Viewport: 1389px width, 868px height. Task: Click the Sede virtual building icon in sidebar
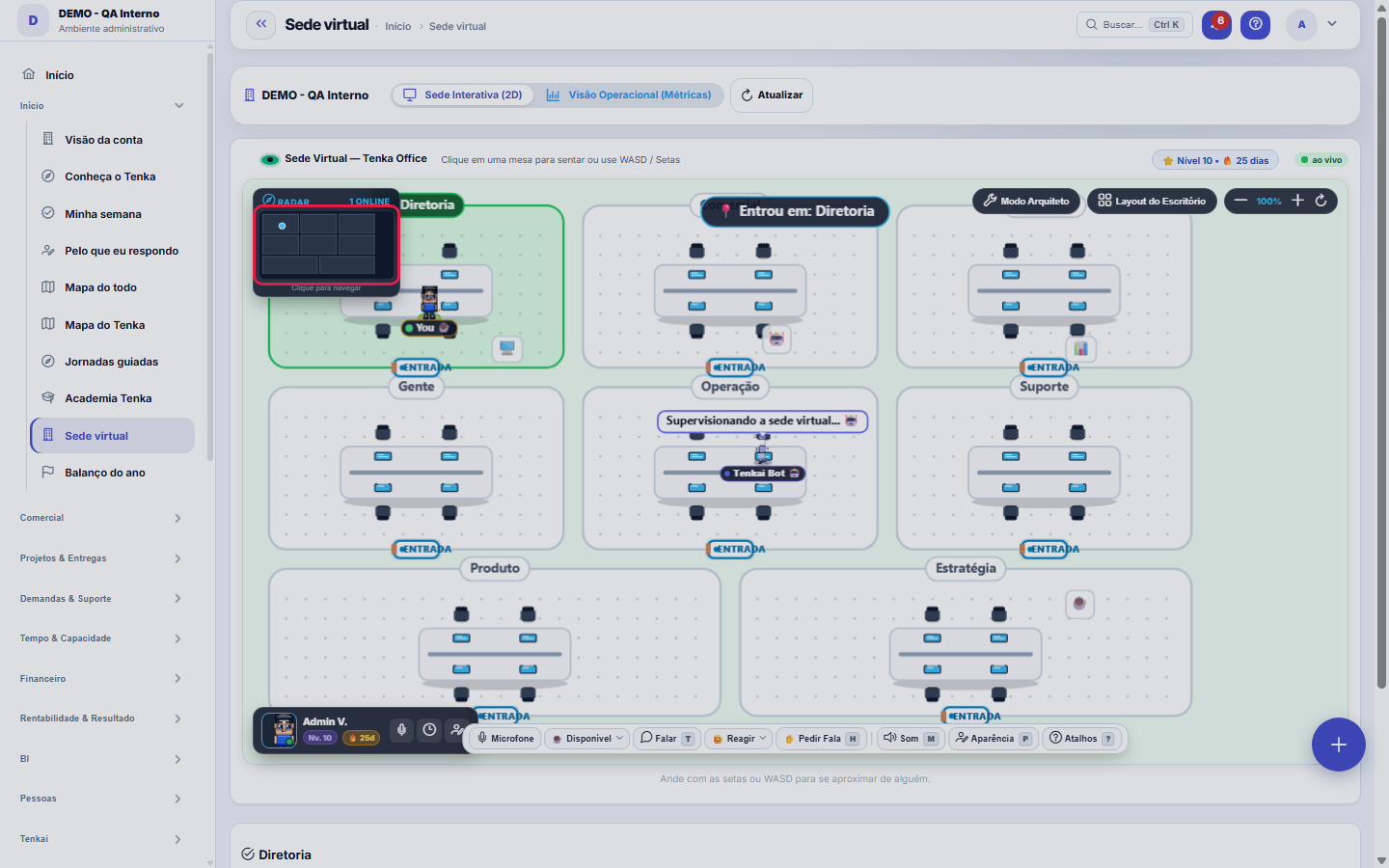(x=48, y=435)
